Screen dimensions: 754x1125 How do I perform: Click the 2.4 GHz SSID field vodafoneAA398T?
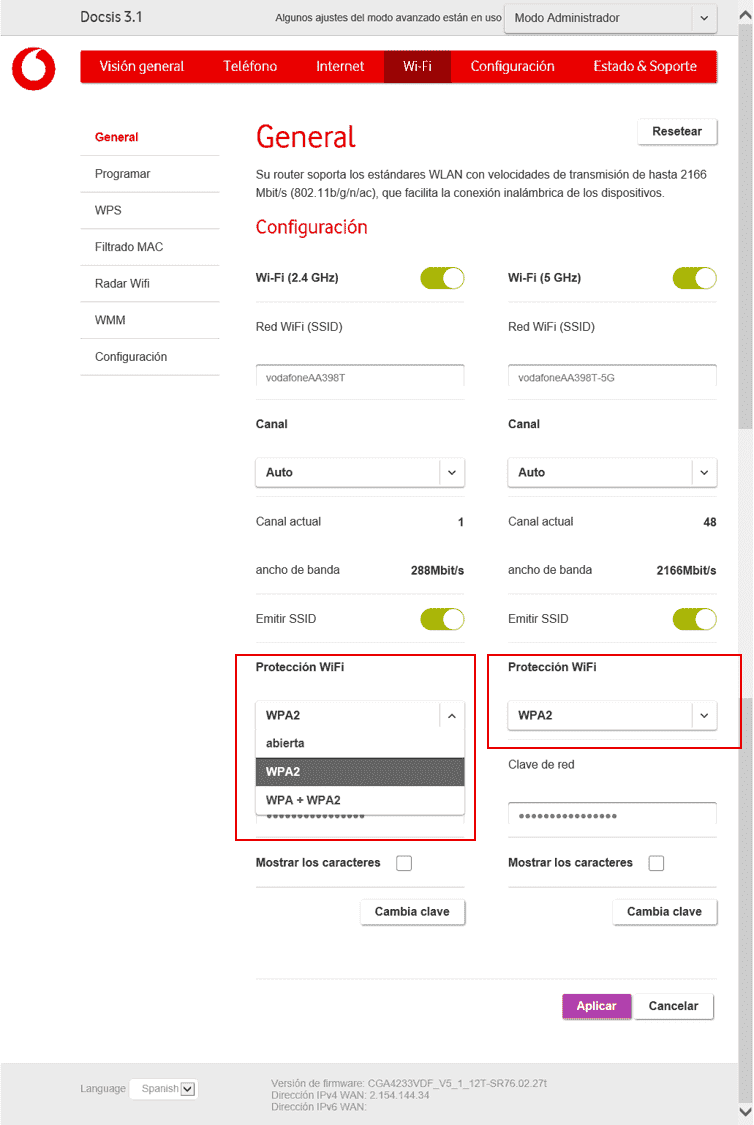[x=360, y=377]
